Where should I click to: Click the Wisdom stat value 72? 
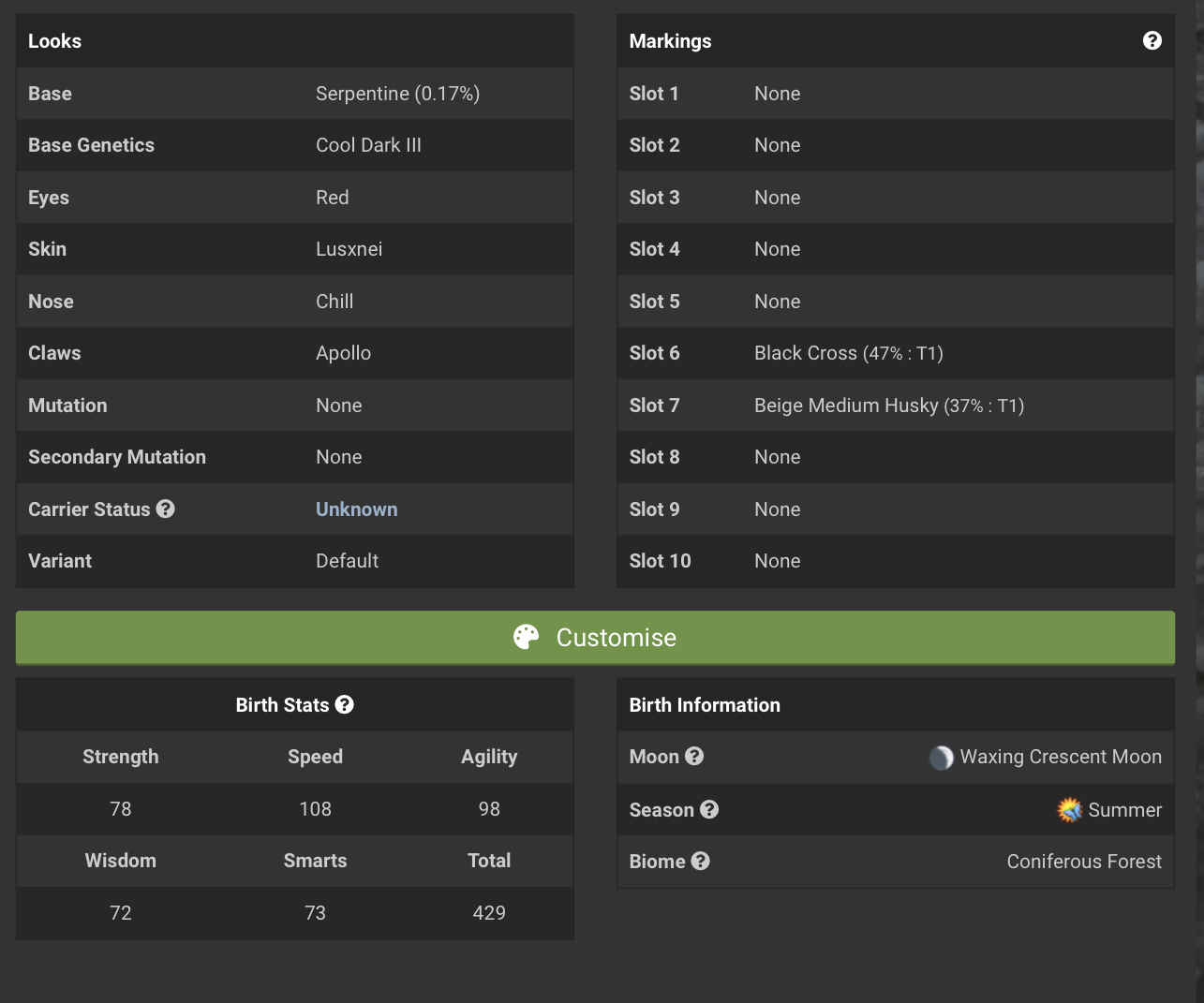121,913
